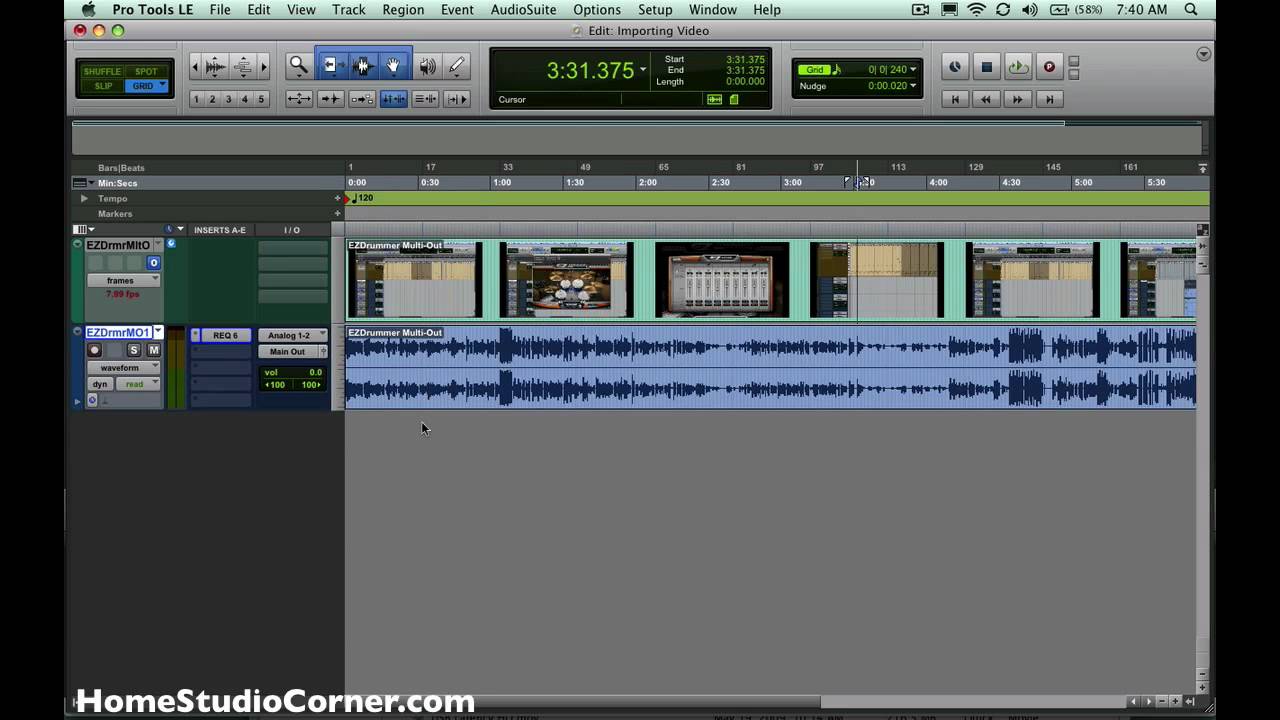This screenshot has height=720, width=1280.
Task: Open the File menu
Action: pos(220,10)
